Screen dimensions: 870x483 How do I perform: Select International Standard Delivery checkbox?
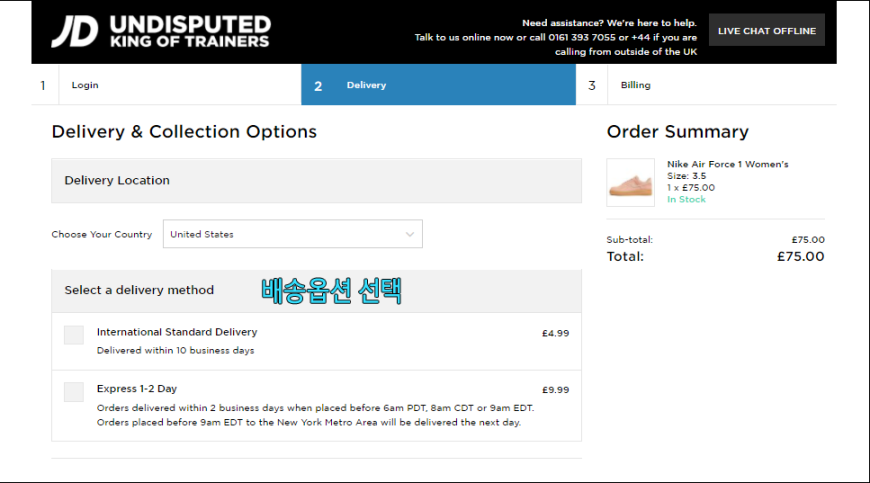[x=74, y=335]
